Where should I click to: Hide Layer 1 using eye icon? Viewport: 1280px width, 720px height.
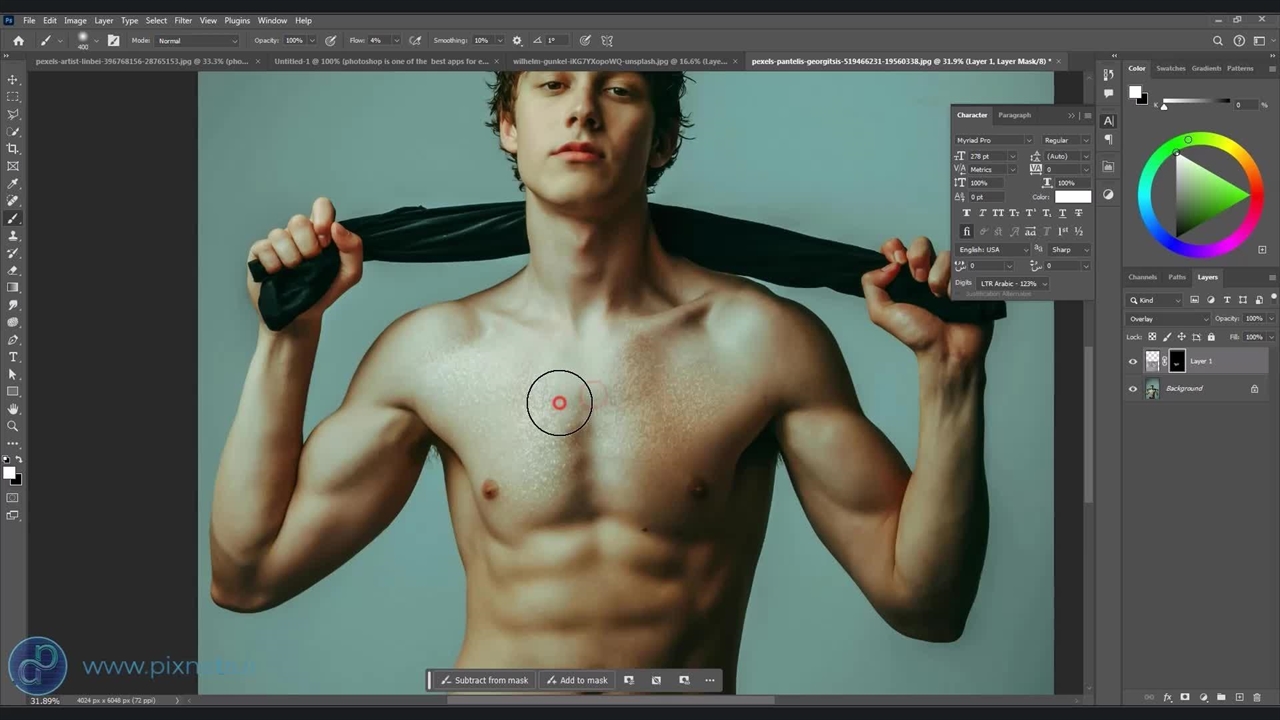1133,362
